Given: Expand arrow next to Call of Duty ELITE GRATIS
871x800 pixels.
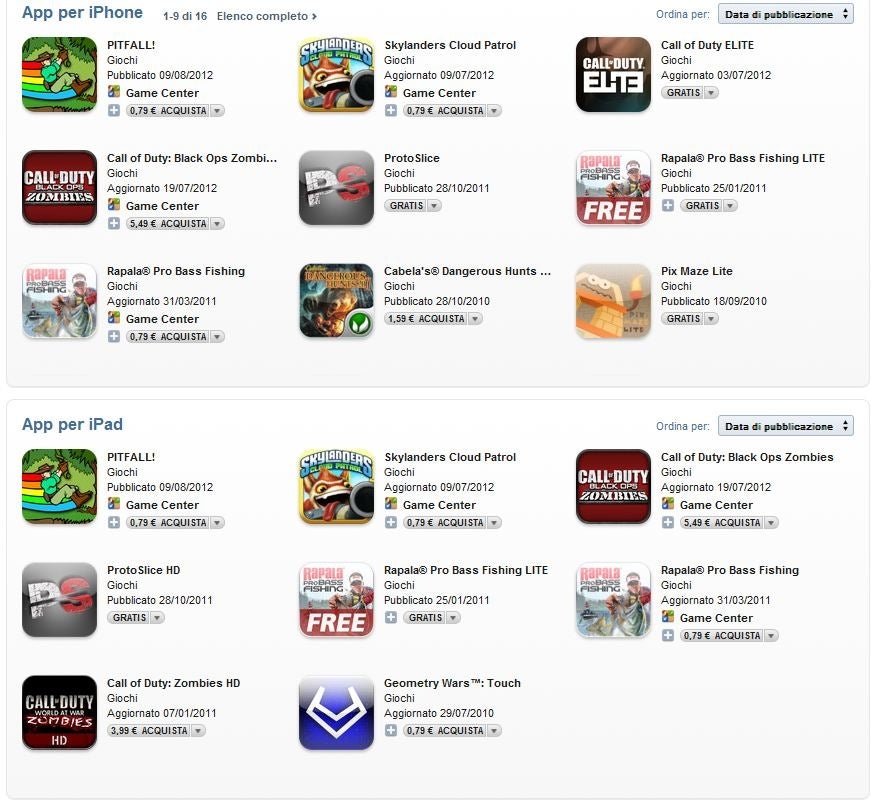Looking at the screenshot, I should click(711, 93).
